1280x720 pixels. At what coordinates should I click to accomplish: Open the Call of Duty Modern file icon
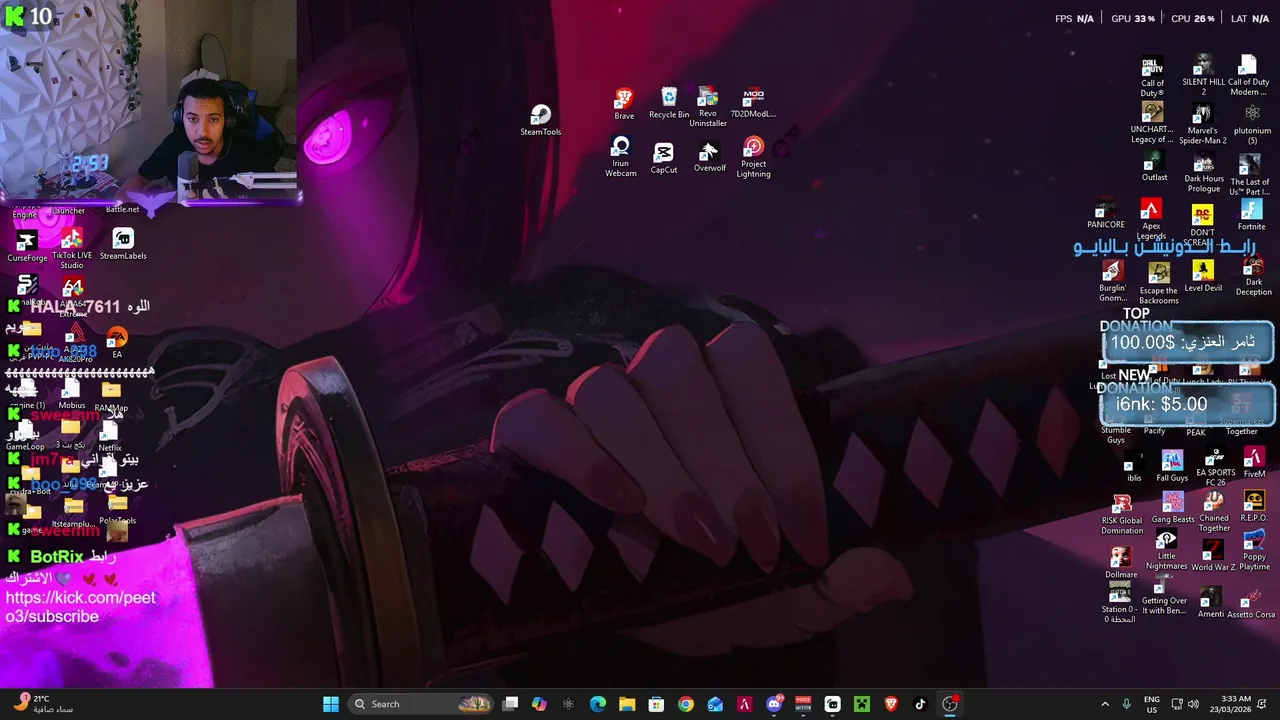[1248, 76]
